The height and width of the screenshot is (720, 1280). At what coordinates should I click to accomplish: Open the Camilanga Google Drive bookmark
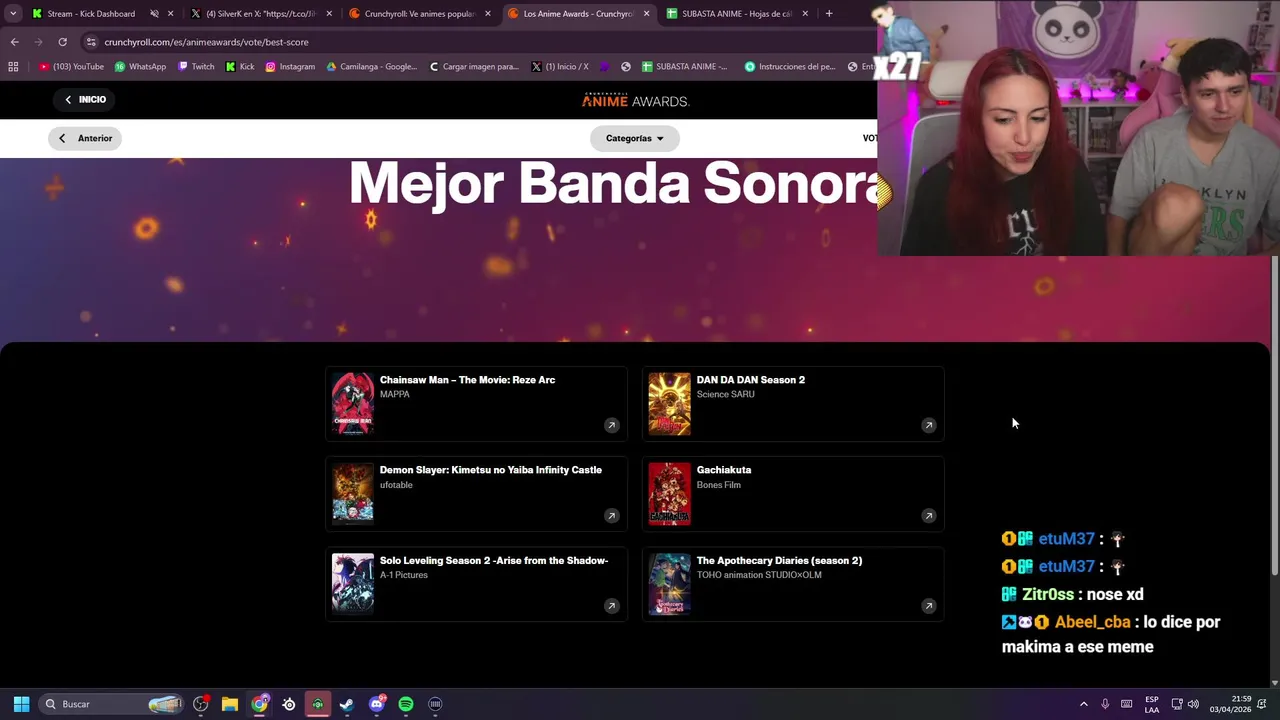[x=372, y=67]
